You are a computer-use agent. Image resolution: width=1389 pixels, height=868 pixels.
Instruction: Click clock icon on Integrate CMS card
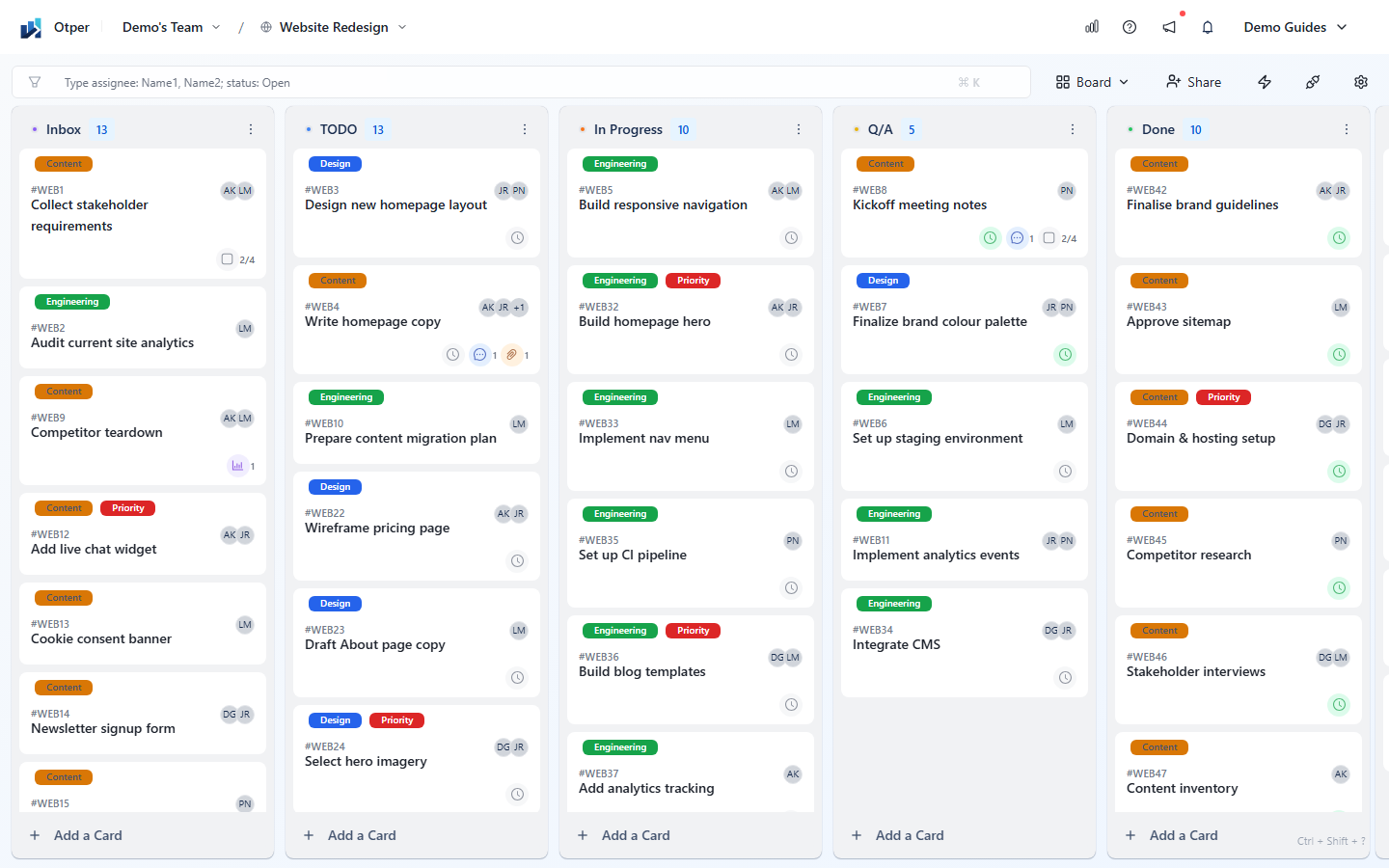pos(1066,678)
